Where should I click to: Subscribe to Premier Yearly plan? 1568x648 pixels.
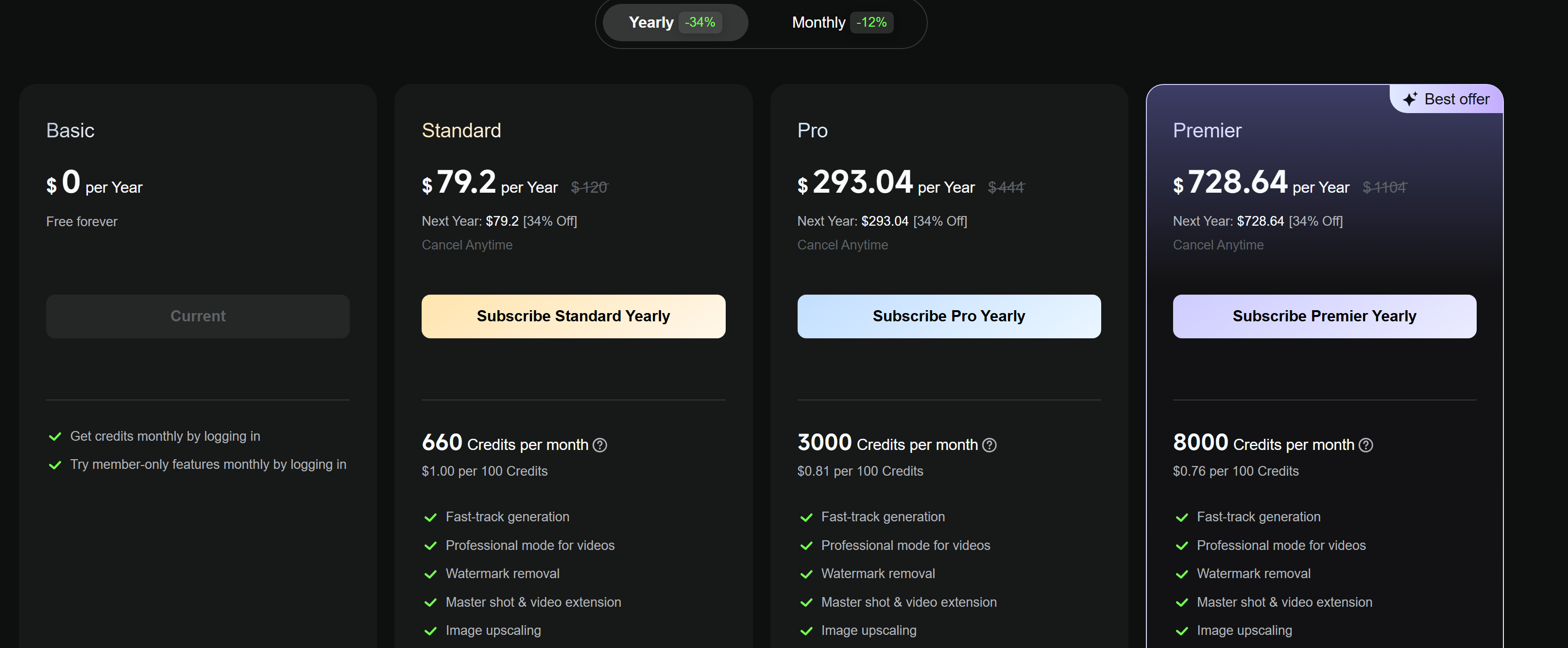click(1324, 316)
